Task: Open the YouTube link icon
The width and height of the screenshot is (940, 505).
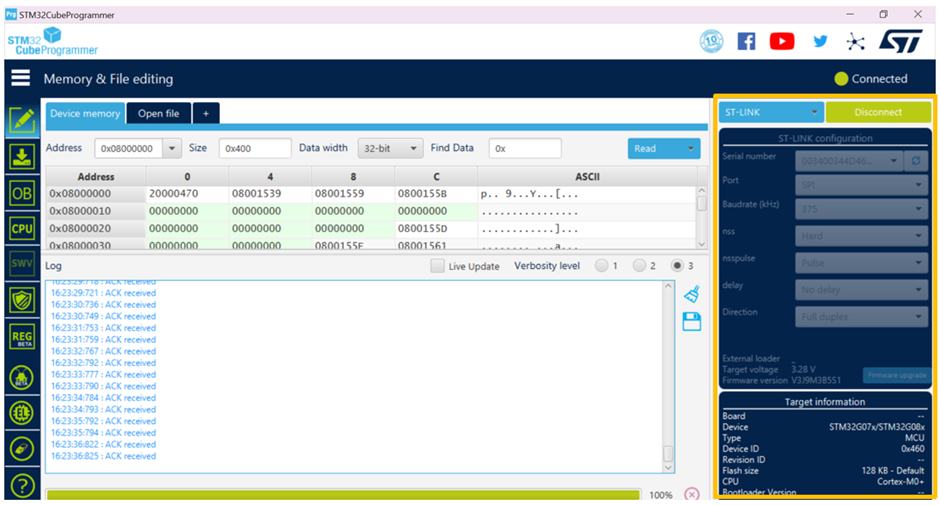Action: (782, 41)
